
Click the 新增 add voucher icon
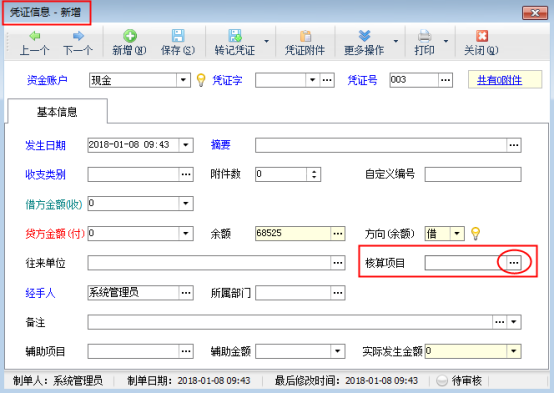click(x=130, y=36)
